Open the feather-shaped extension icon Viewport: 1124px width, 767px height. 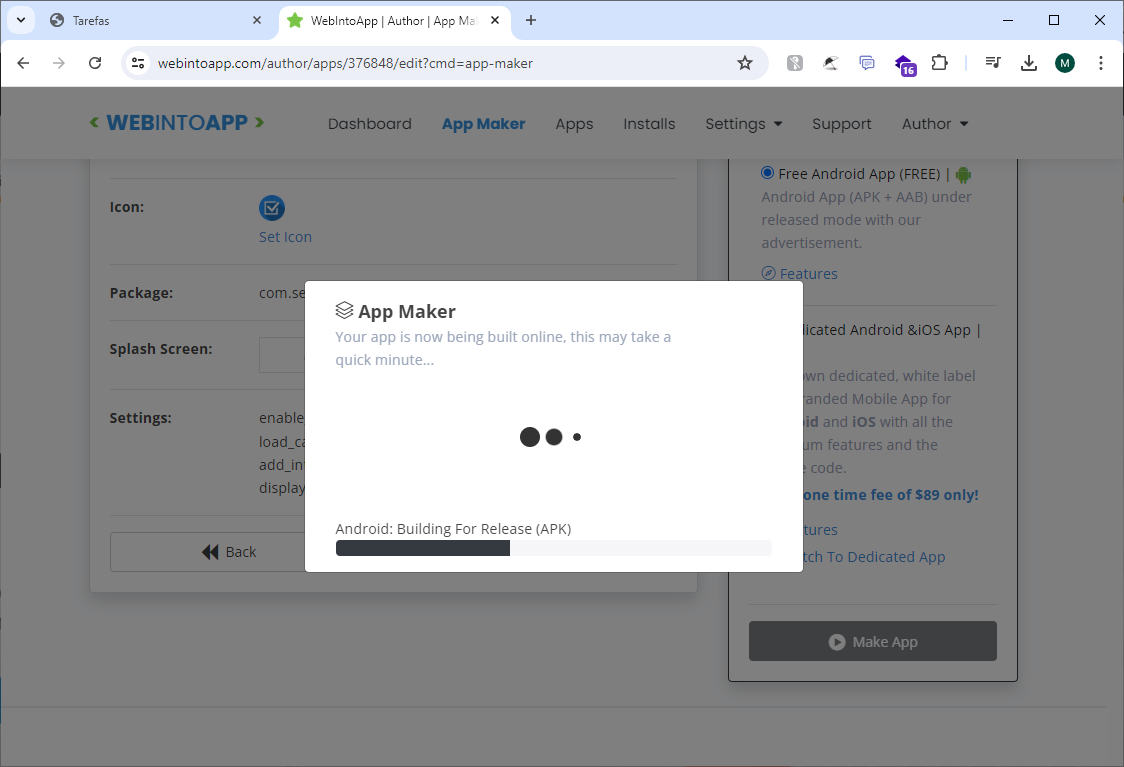830,63
